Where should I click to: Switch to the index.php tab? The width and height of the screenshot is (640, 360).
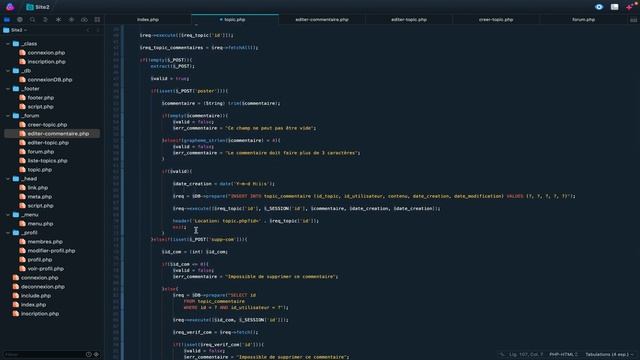click(x=148, y=20)
